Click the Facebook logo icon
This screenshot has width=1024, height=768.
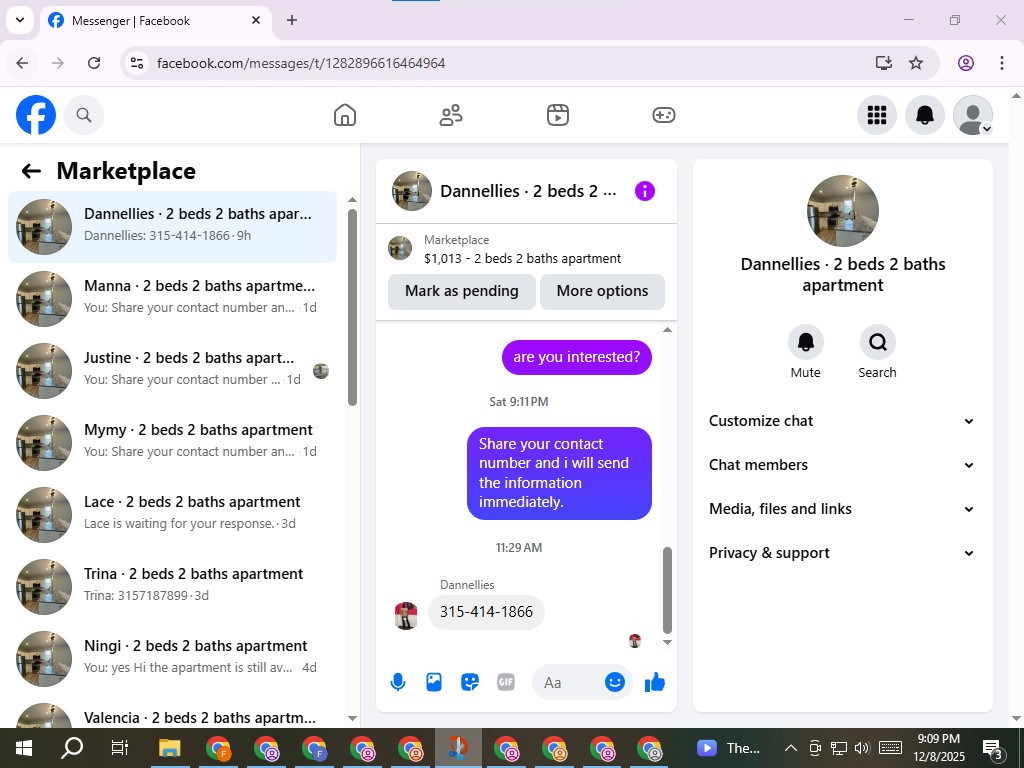click(x=36, y=115)
